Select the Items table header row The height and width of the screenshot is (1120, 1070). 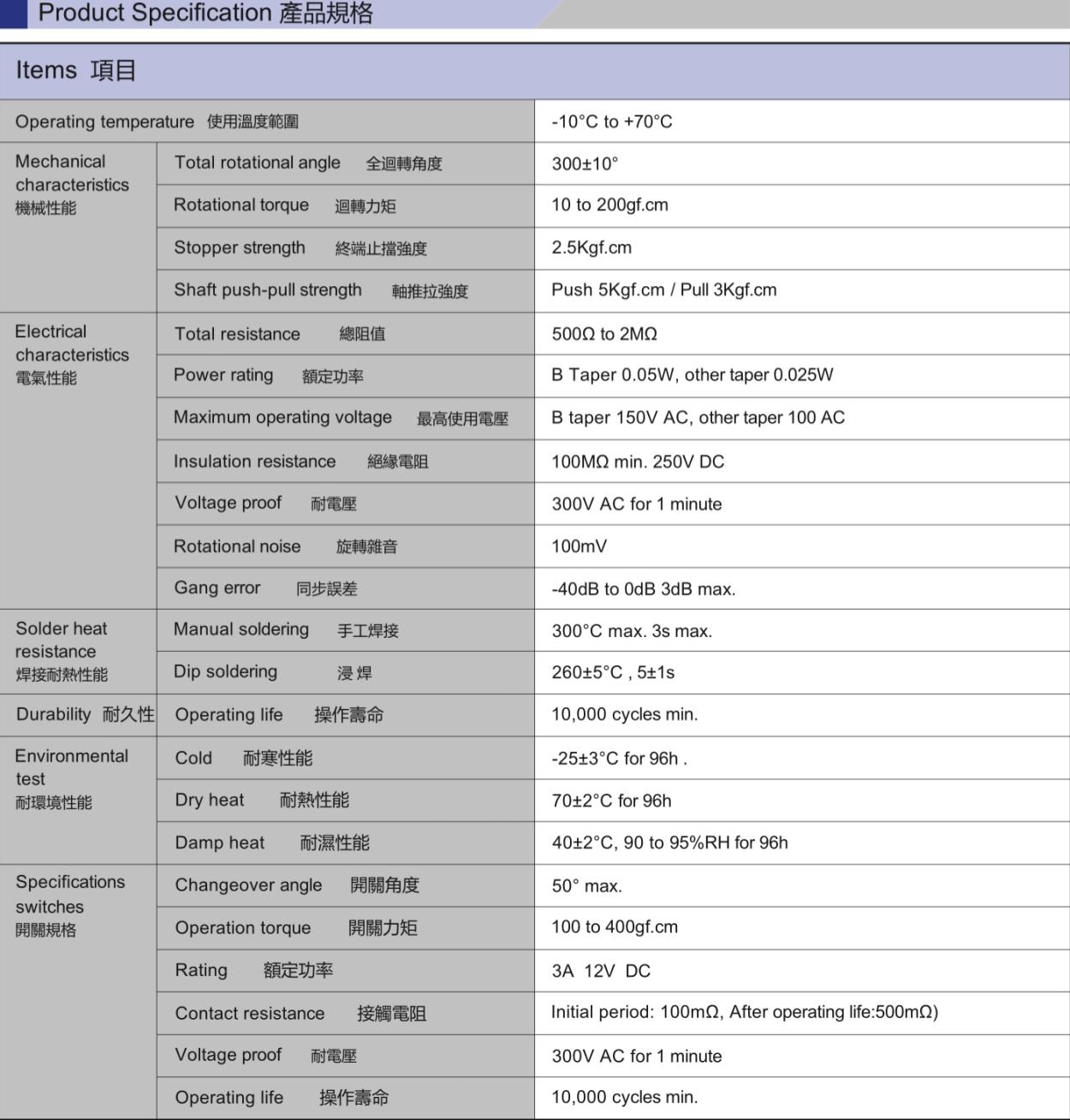pos(534,70)
